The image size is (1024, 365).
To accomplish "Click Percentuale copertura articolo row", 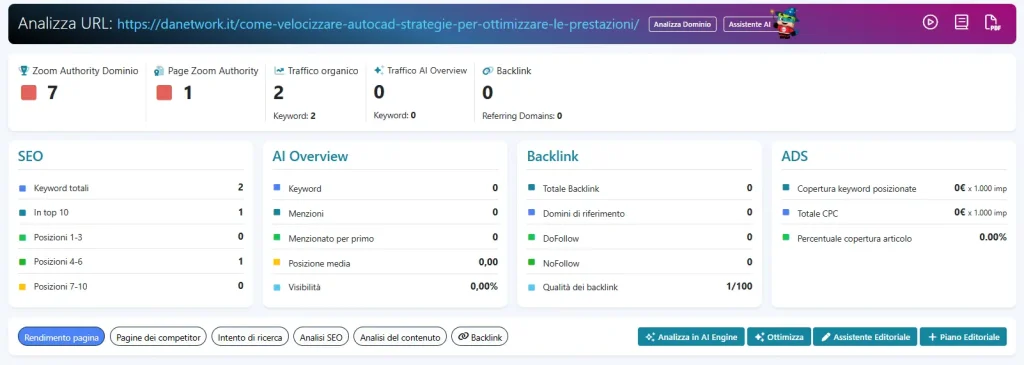I will pos(894,238).
